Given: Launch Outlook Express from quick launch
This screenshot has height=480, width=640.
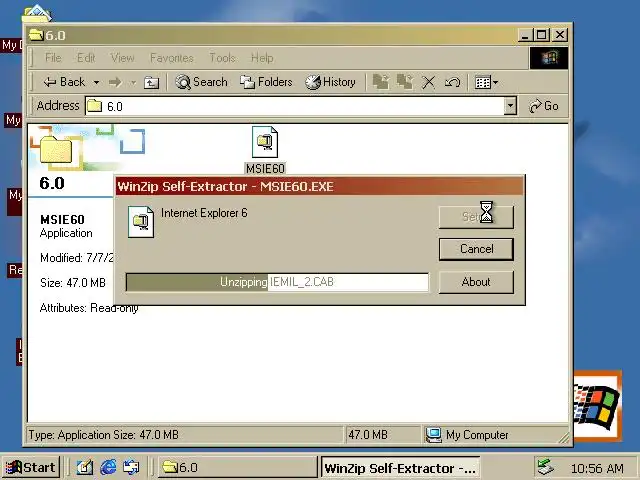Looking at the screenshot, I should click(x=131, y=467).
